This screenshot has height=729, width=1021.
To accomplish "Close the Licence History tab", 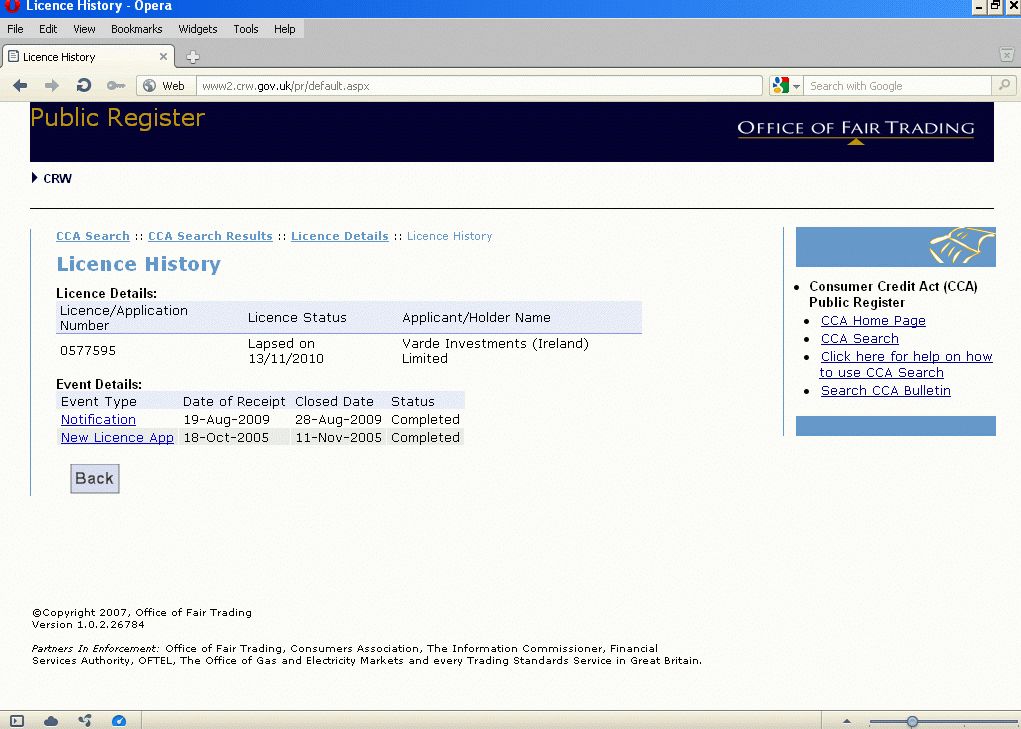I will coord(163,57).
